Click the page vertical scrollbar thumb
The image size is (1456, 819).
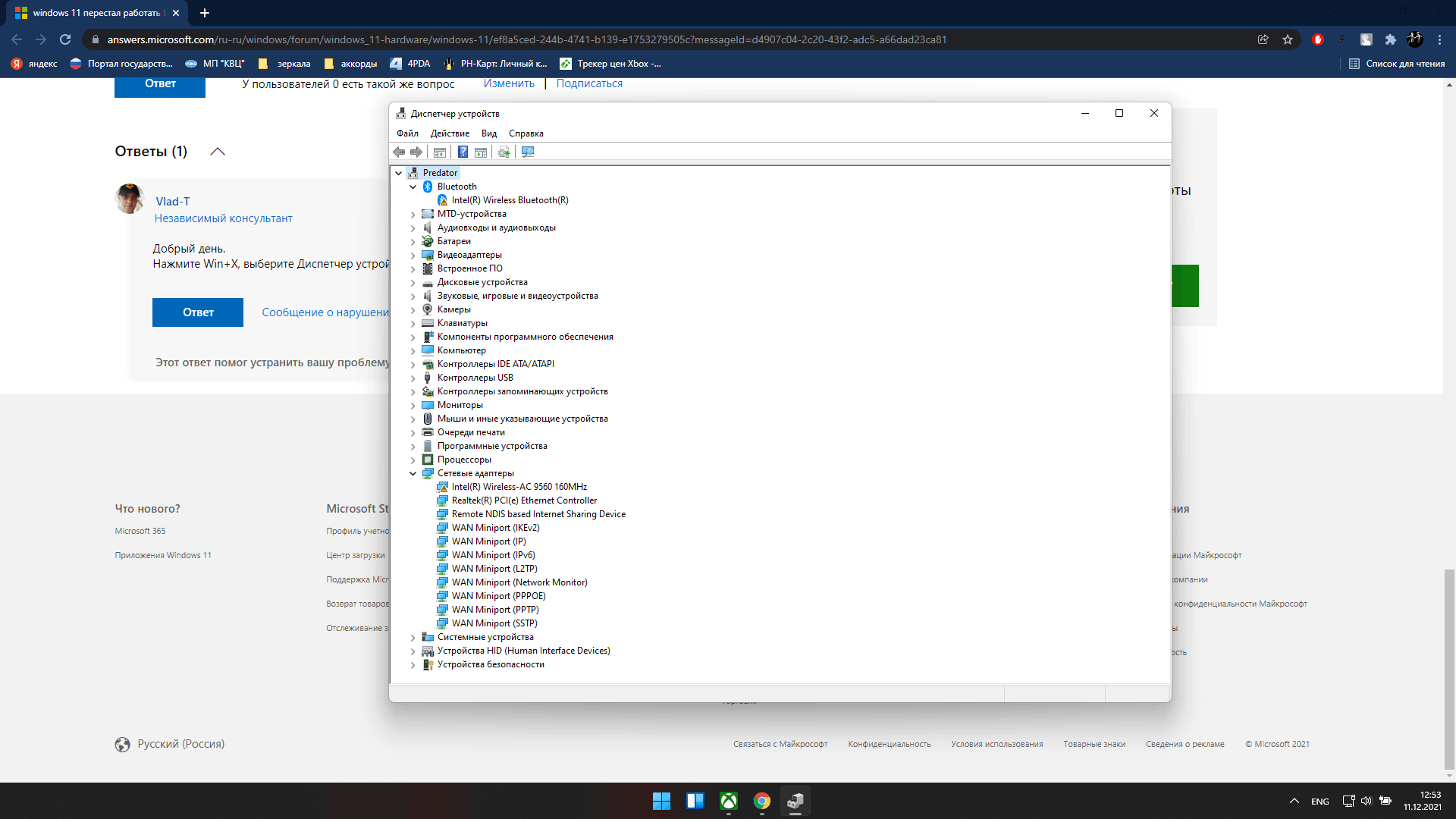point(1449,669)
